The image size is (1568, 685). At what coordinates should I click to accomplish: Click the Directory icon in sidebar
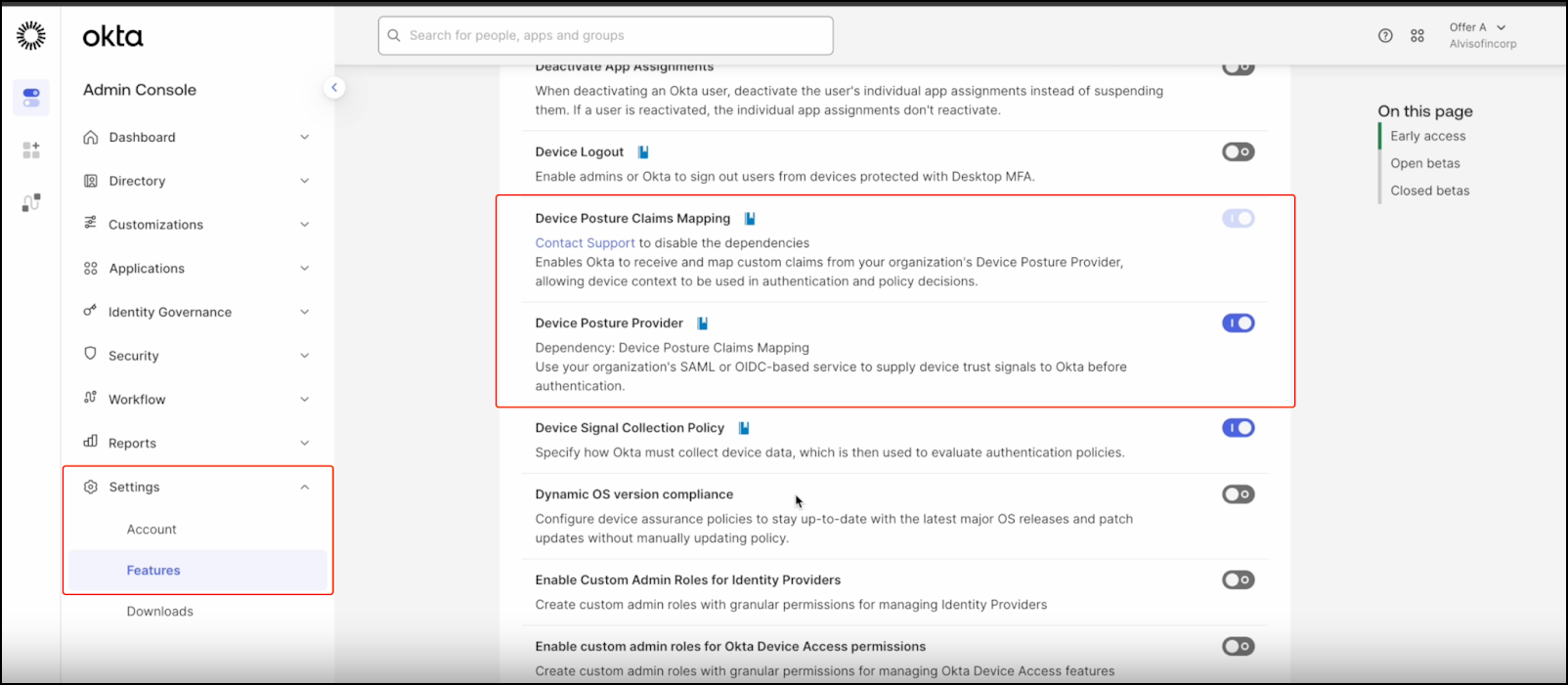[x=91, y=181]
